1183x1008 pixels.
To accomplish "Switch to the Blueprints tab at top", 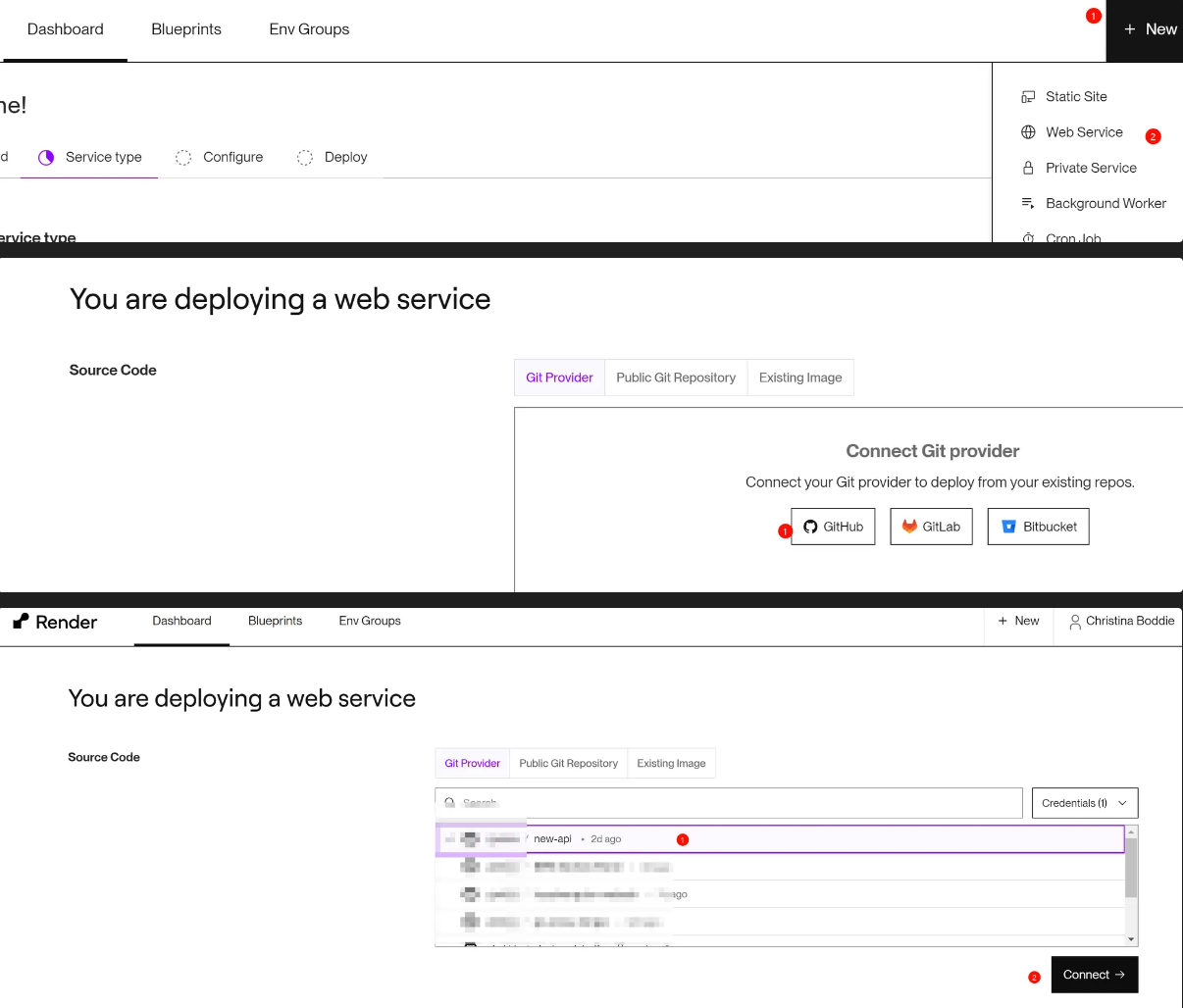I will (186, 29).
